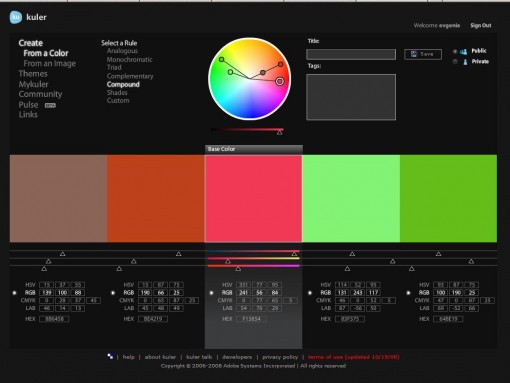This screenshot has height=383, width=510.
Task: Select the Analogous color rule
Action: tap(122, 51)
